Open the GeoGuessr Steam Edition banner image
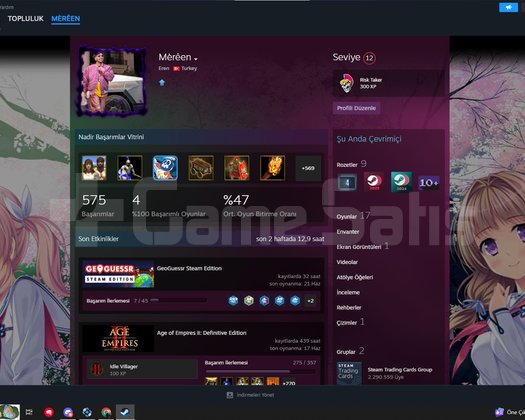This screenshot has width=525, height=420. pos(118,274)
